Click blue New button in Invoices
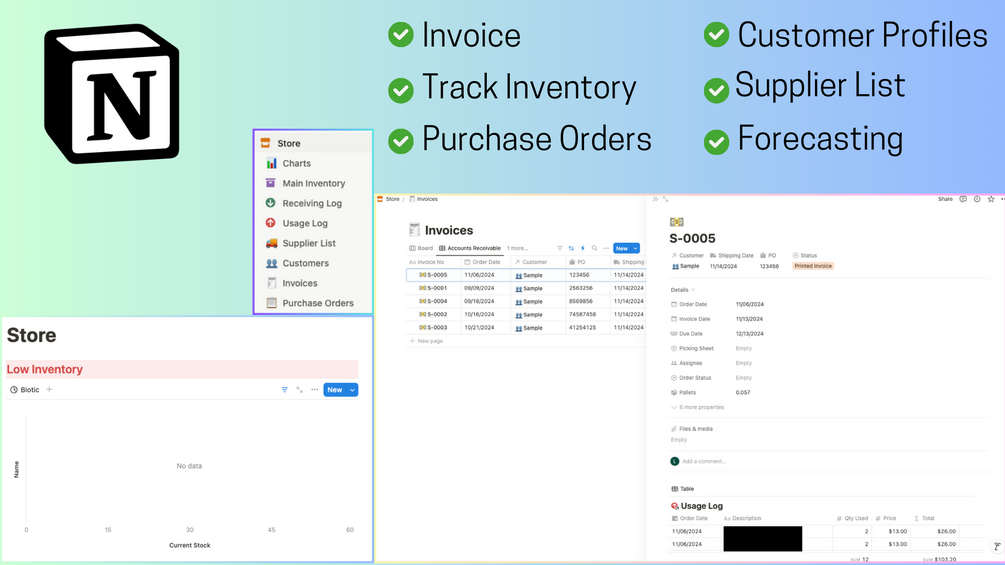The image size is (1005, 565). point(622,248)
